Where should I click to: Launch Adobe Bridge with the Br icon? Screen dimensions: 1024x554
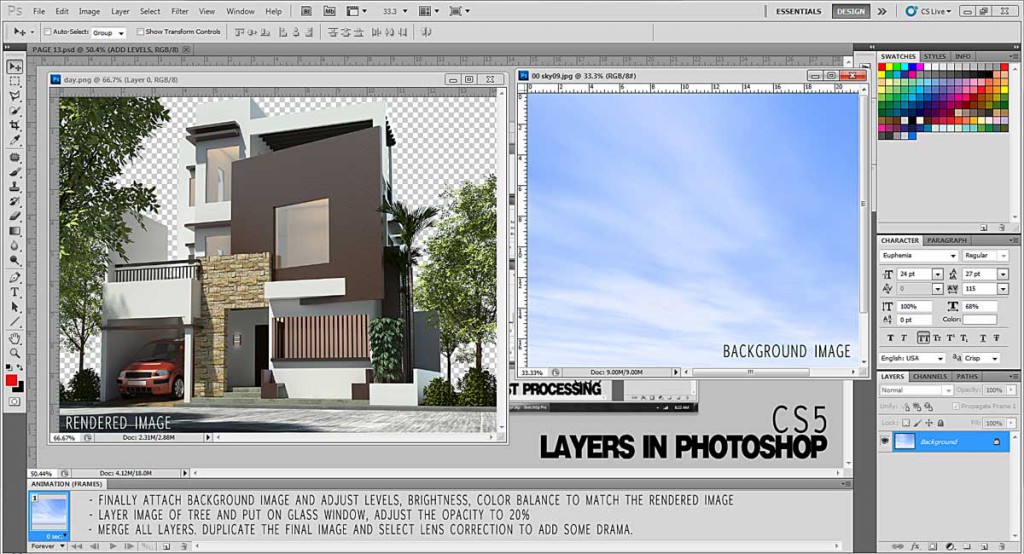tap(307, 11)
